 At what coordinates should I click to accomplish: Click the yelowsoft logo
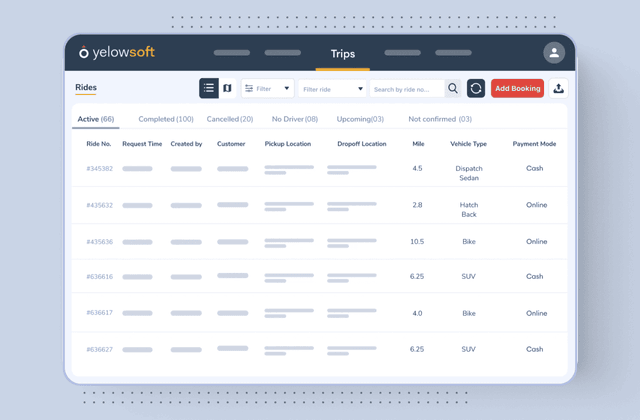point(117,53)
